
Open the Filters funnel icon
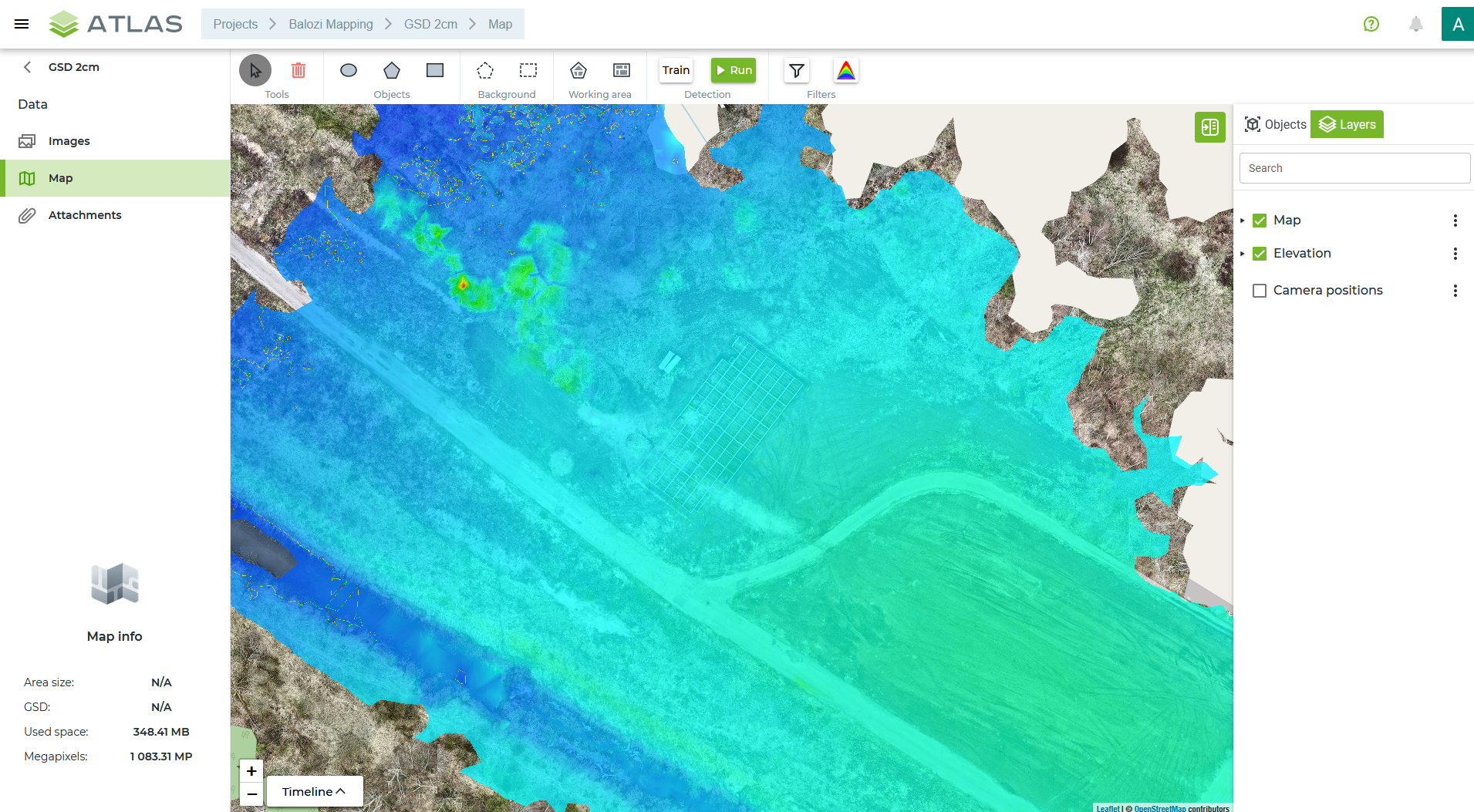pos(797,70)
